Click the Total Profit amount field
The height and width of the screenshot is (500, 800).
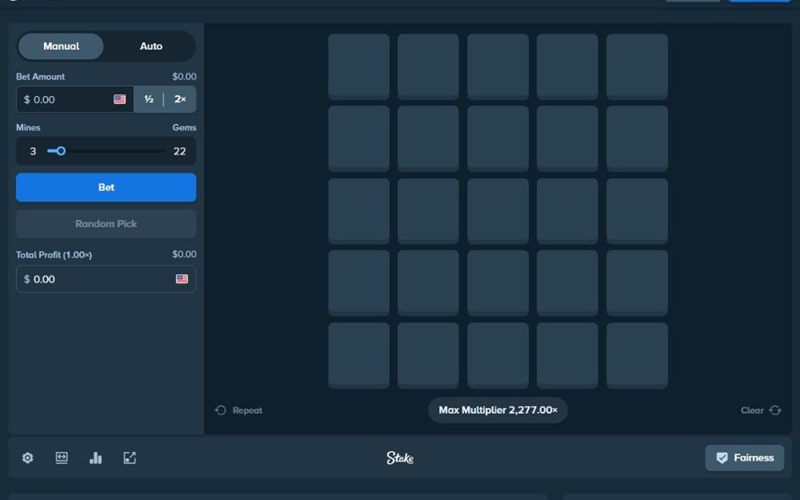(x=106, y=279)
